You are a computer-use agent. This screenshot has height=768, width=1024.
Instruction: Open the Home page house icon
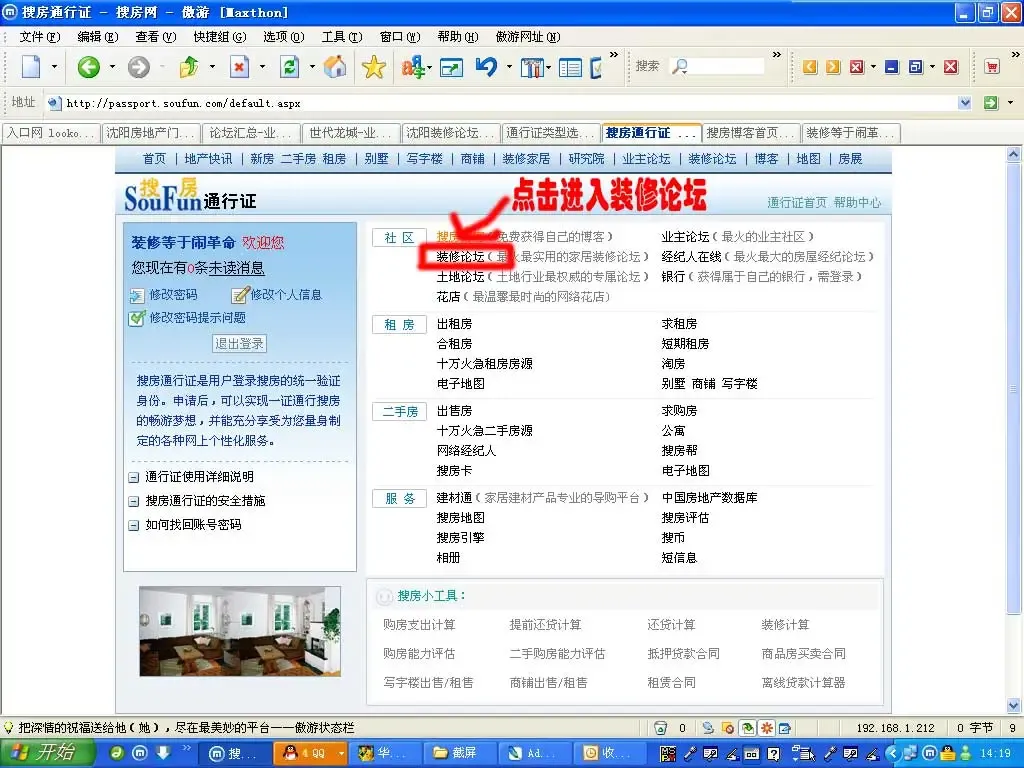coord(335,67)
